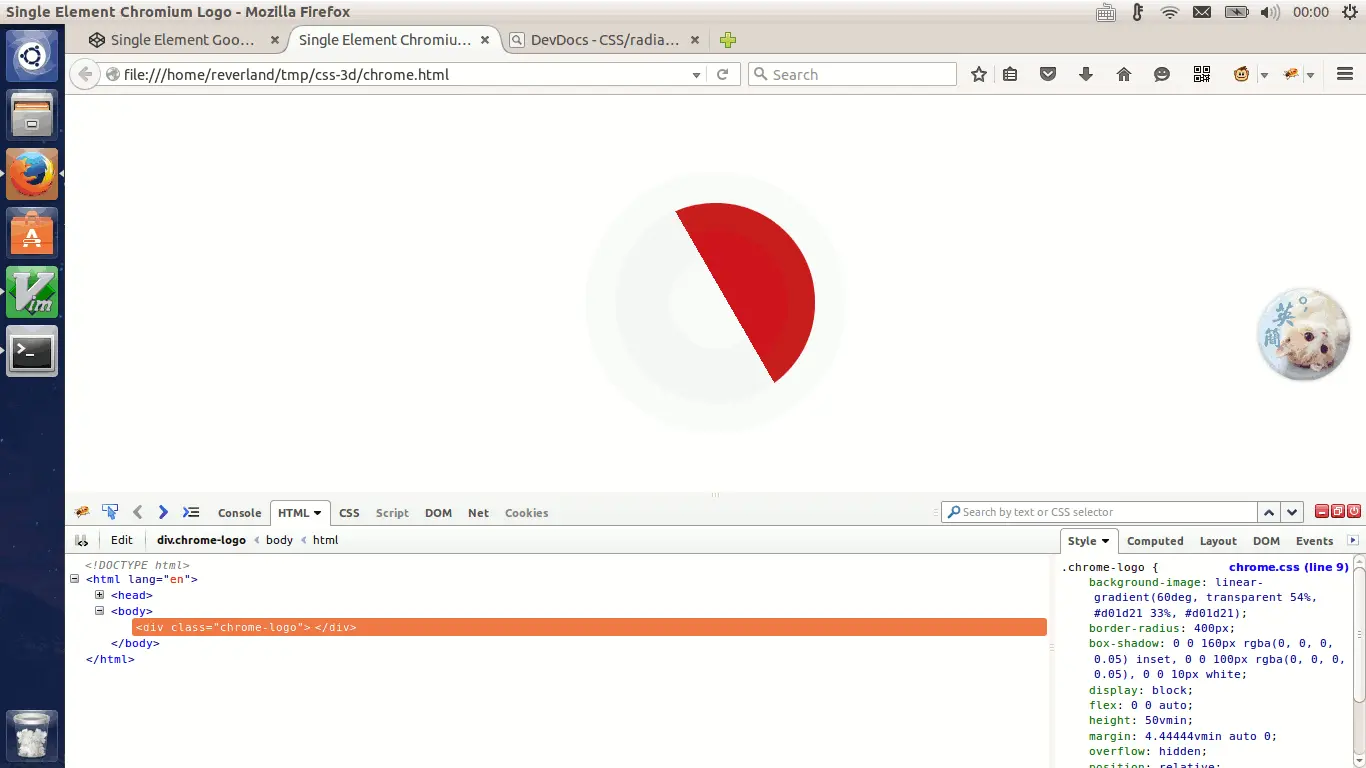Open the Wi-Fi network indicator
Viewport: 1366px width, 768px height.
point(1170,12)
